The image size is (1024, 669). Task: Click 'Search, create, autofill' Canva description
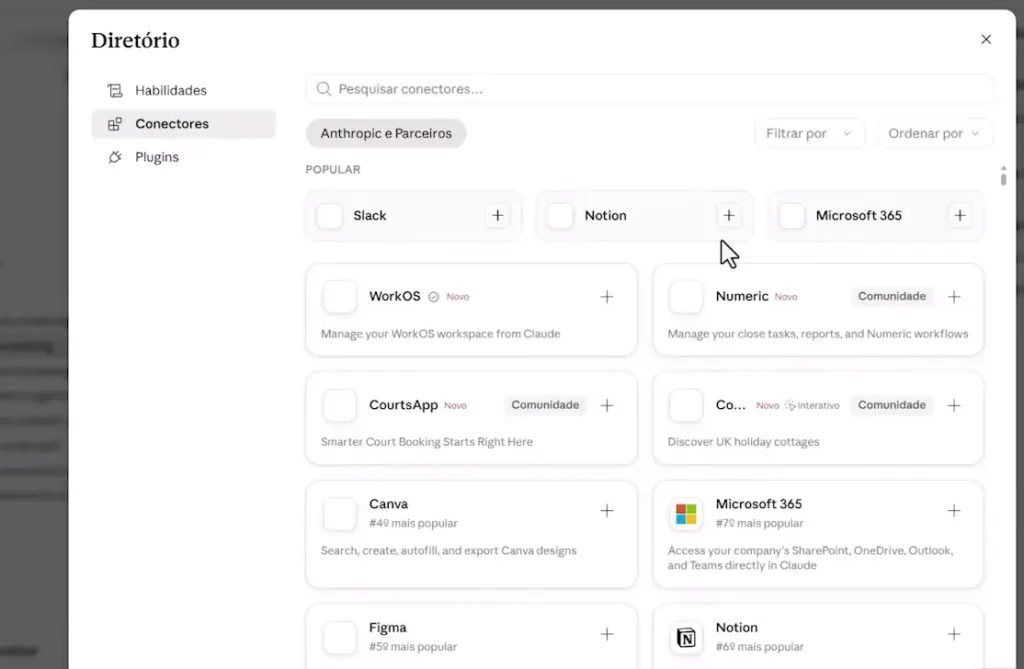(x=449, y=550)
